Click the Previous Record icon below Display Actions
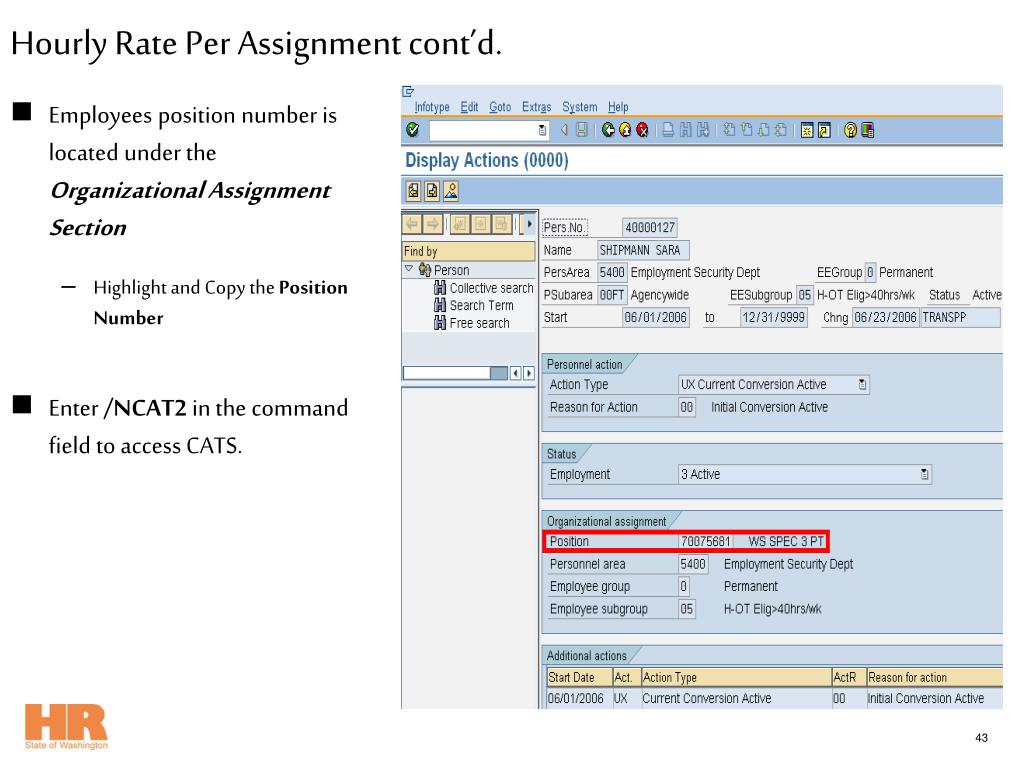 [413, 191]
